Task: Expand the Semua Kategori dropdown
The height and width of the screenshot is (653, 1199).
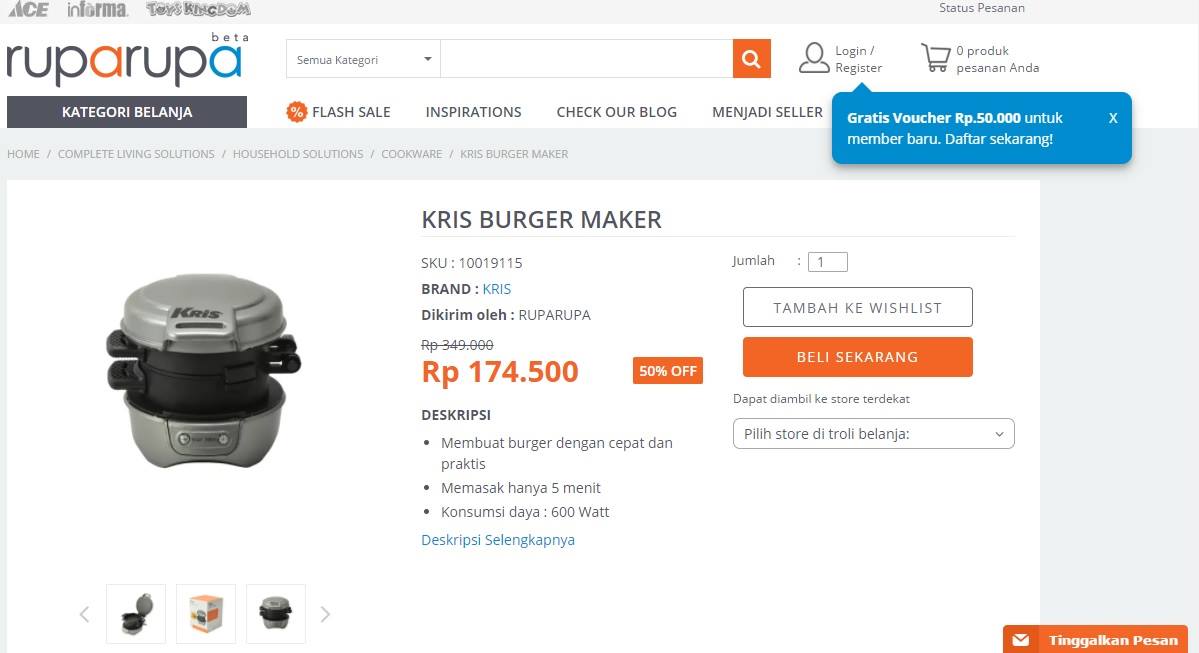Action: [363, 59]
